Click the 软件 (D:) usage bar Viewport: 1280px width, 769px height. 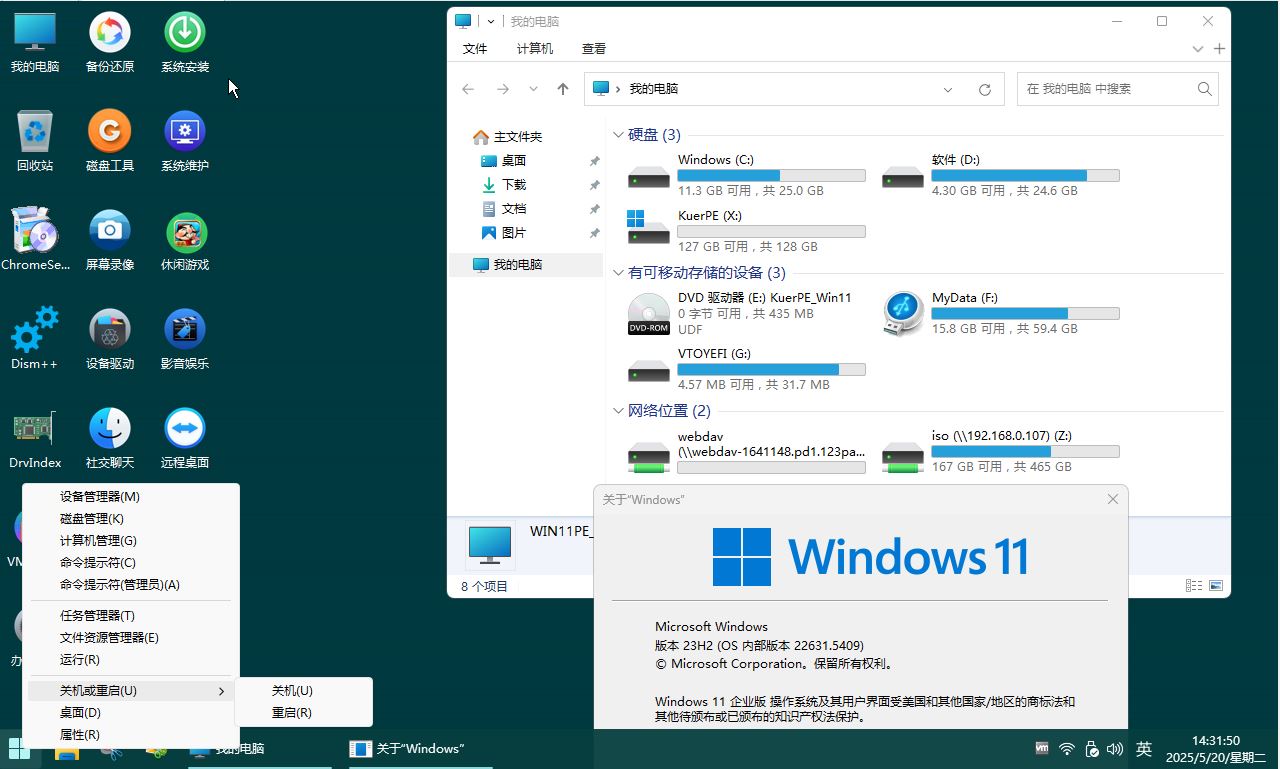pyautogui.click(x=1025, y=176)
